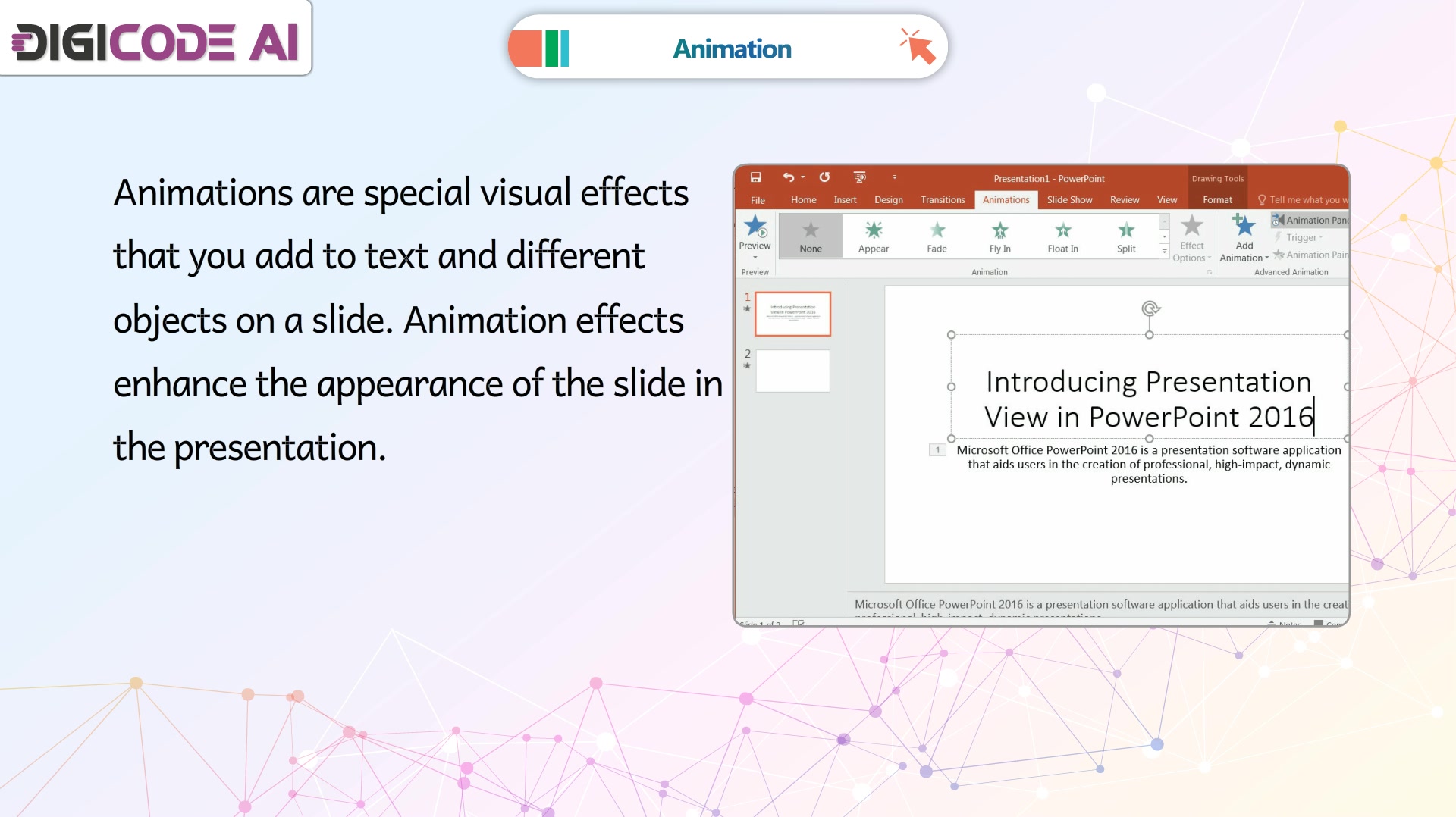Click the Redo/Repeat icon
The width and height of the screenshot is (1456, 817).
pyautogui.click(x=824, y=177)
